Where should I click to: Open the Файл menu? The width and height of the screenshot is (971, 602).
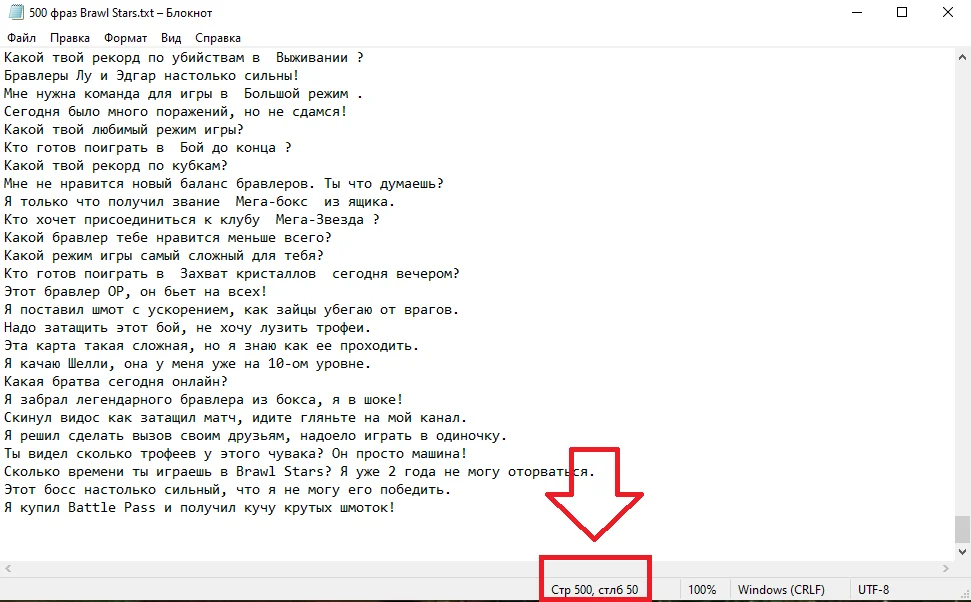(22, 38)
